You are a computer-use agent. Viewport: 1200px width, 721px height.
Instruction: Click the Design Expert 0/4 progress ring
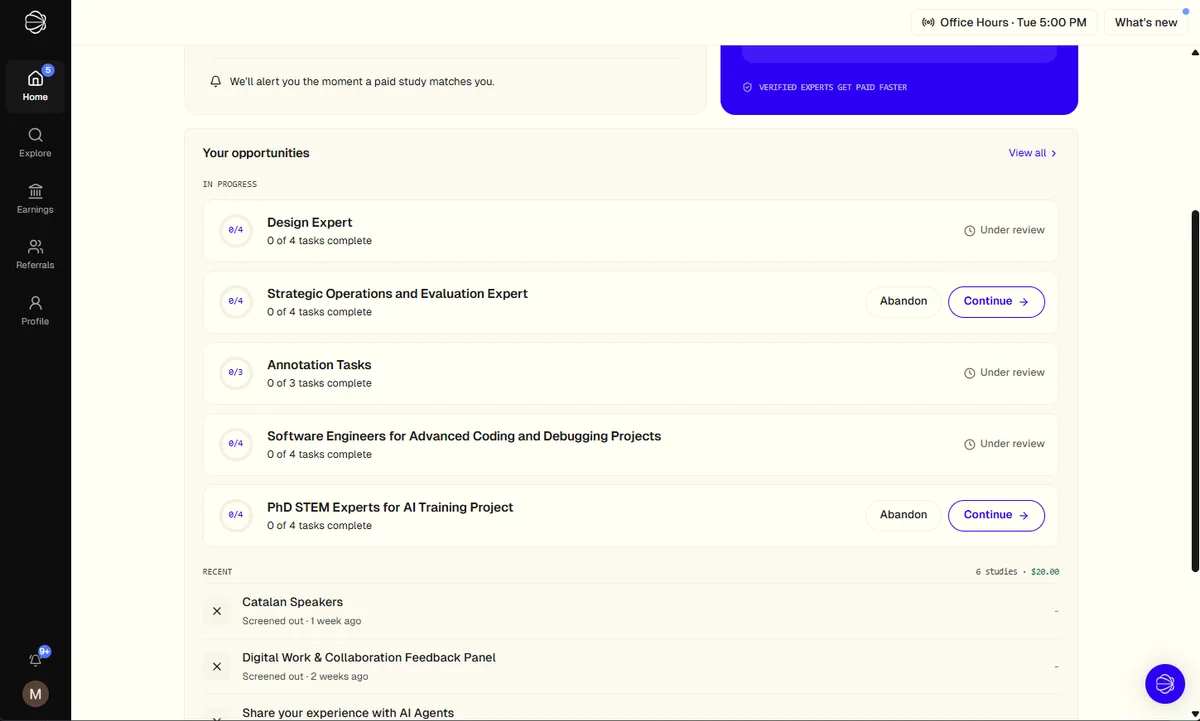(x=236, y=230)
